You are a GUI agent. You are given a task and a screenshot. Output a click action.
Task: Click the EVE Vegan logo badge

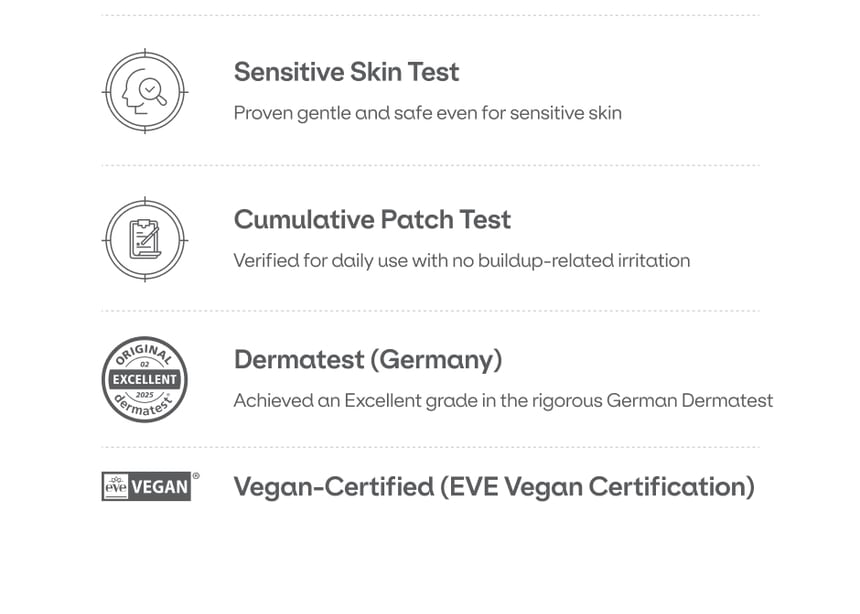[146, 486]
